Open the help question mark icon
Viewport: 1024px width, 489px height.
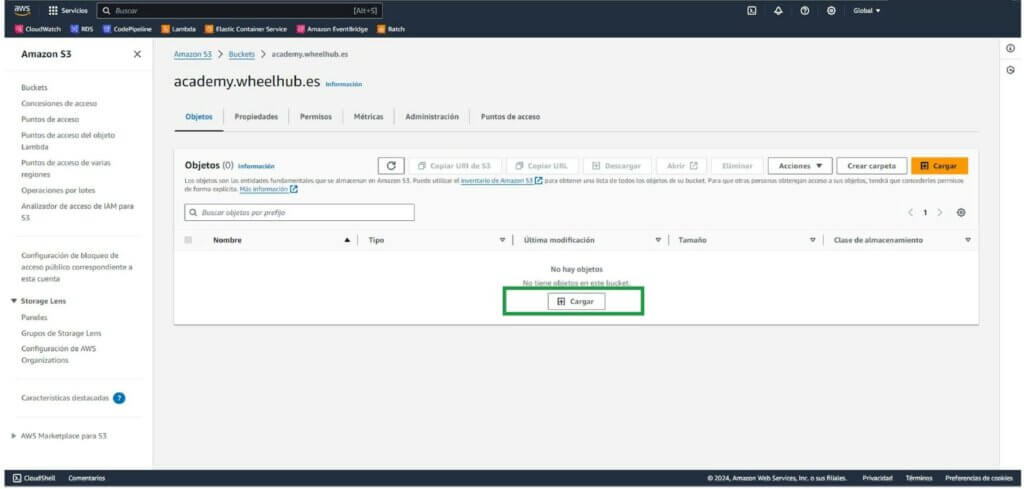[805, 10]
